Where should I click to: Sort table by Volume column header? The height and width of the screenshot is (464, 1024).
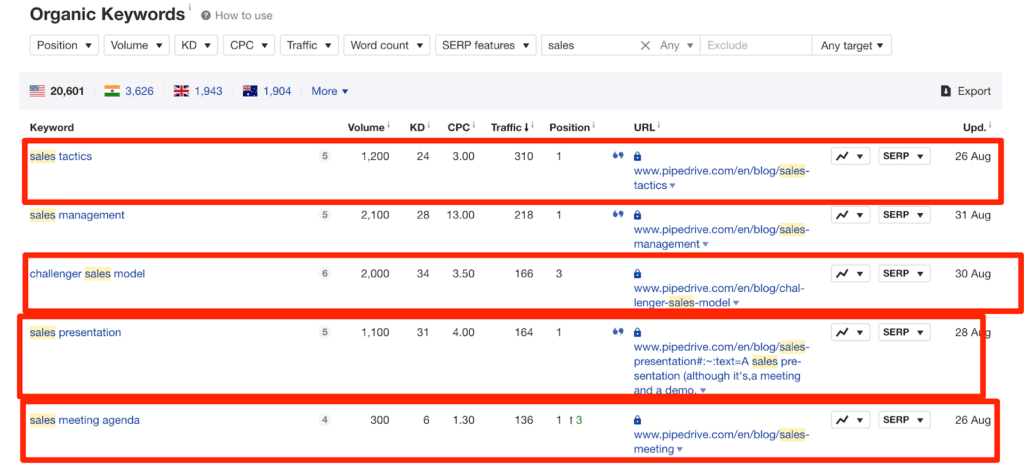point(368,127)
